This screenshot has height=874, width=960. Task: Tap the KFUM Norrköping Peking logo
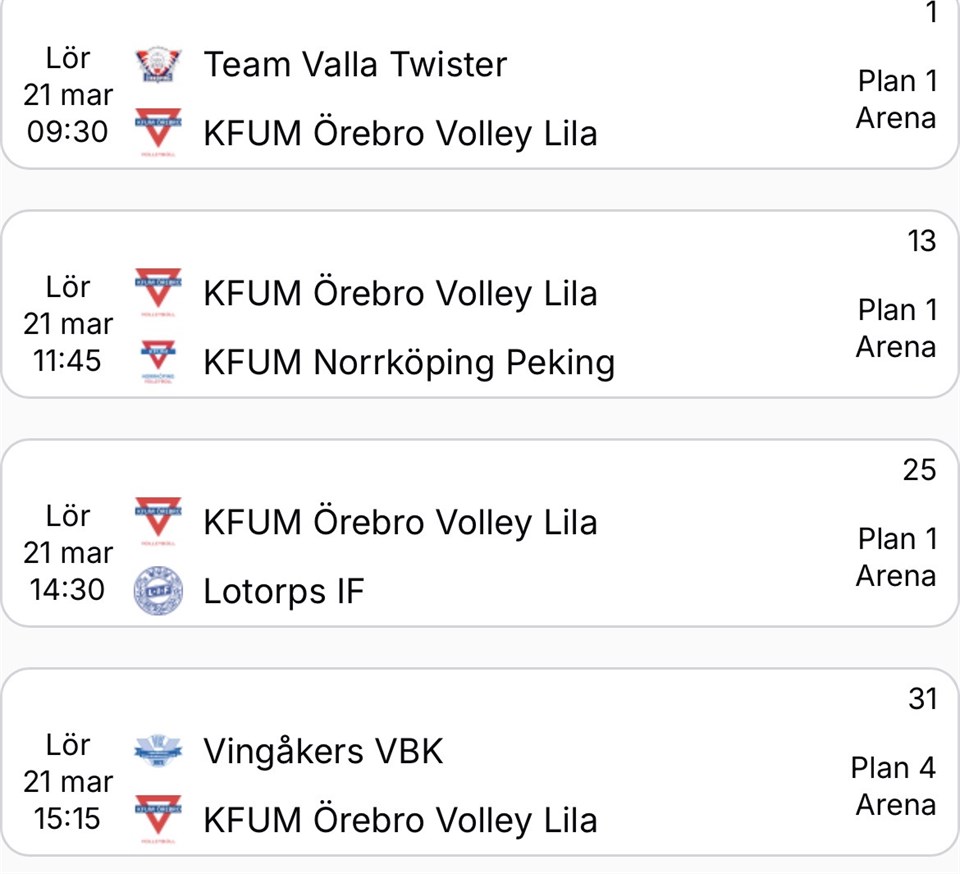coord(158,362)
